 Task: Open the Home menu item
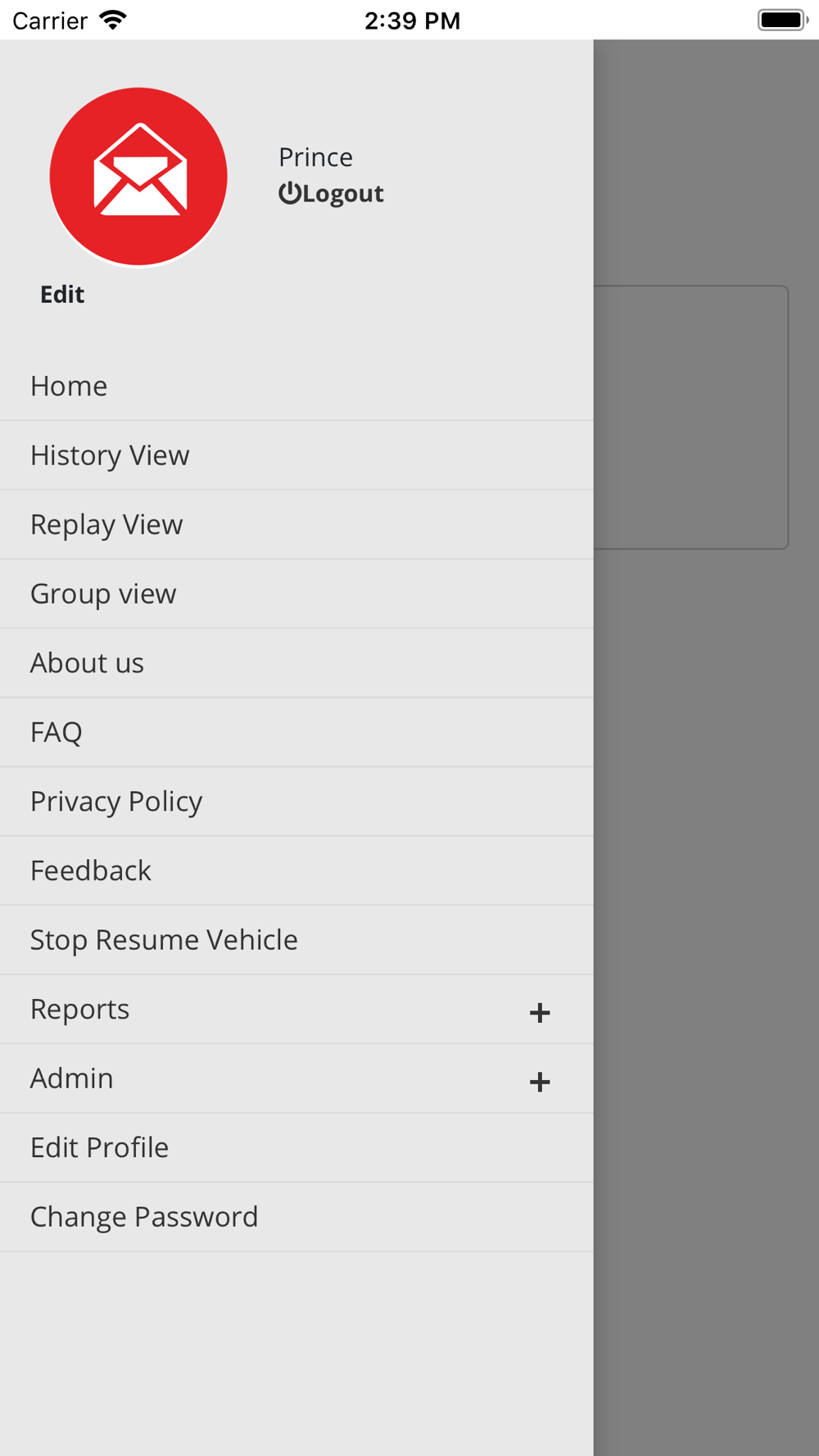(x=296, y=387)
